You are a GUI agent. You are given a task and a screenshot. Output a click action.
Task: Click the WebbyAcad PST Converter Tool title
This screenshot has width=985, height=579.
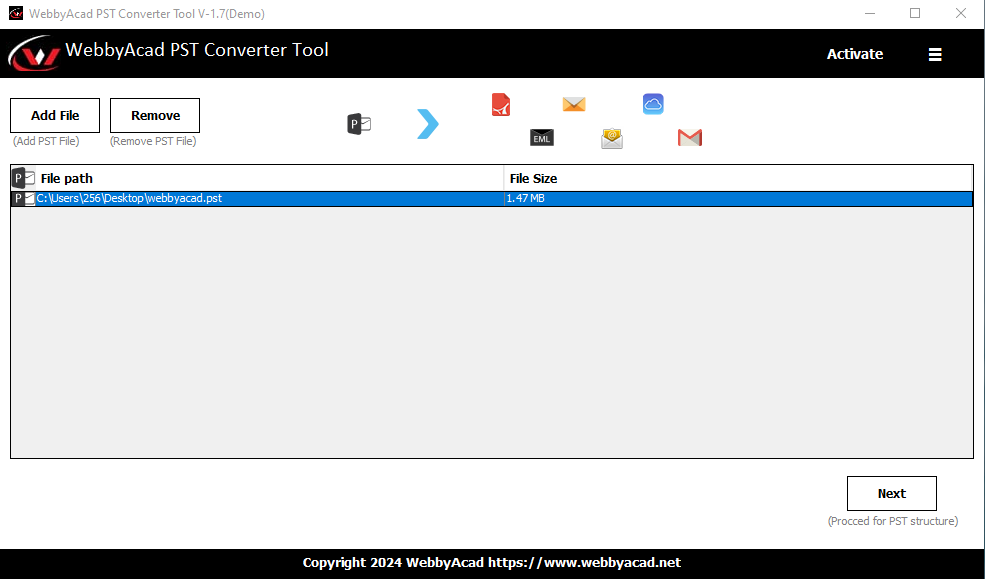197,50
